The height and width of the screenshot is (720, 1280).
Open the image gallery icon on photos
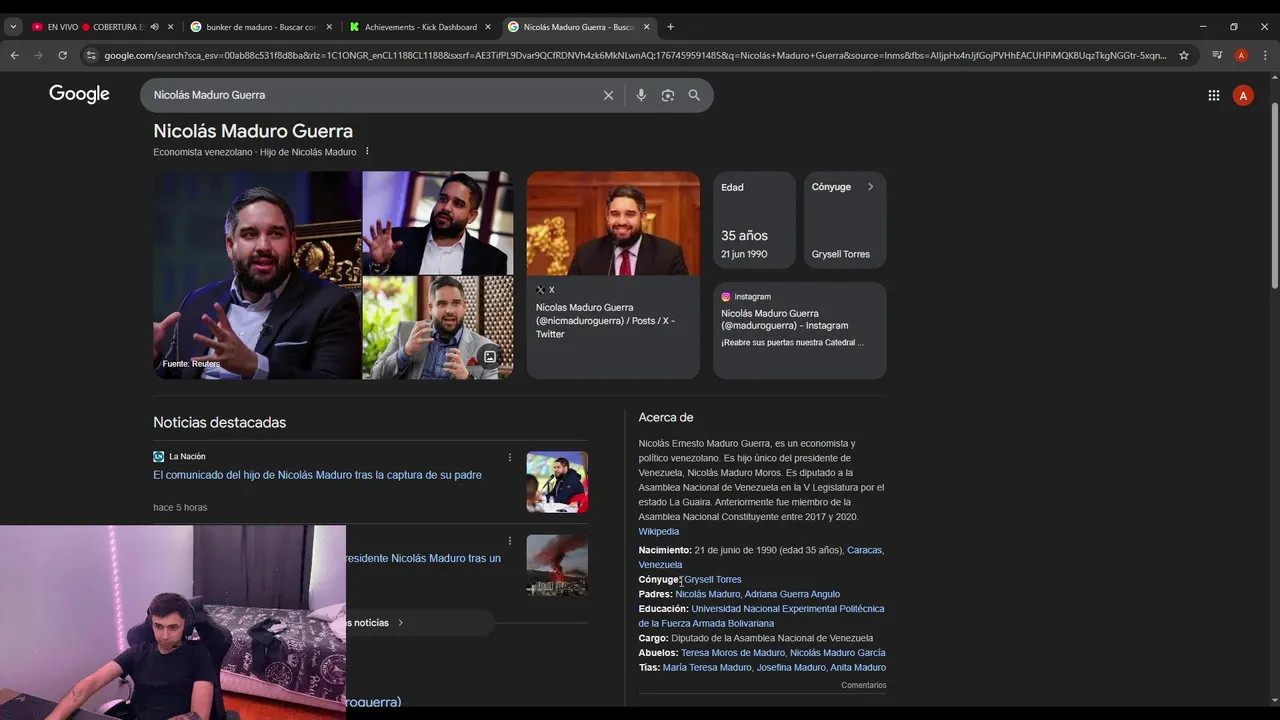tap(490, 357)
